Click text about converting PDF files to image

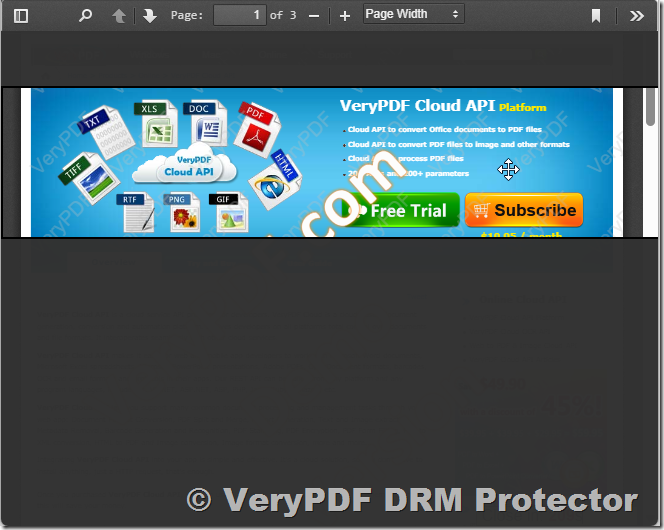point(459,144)
